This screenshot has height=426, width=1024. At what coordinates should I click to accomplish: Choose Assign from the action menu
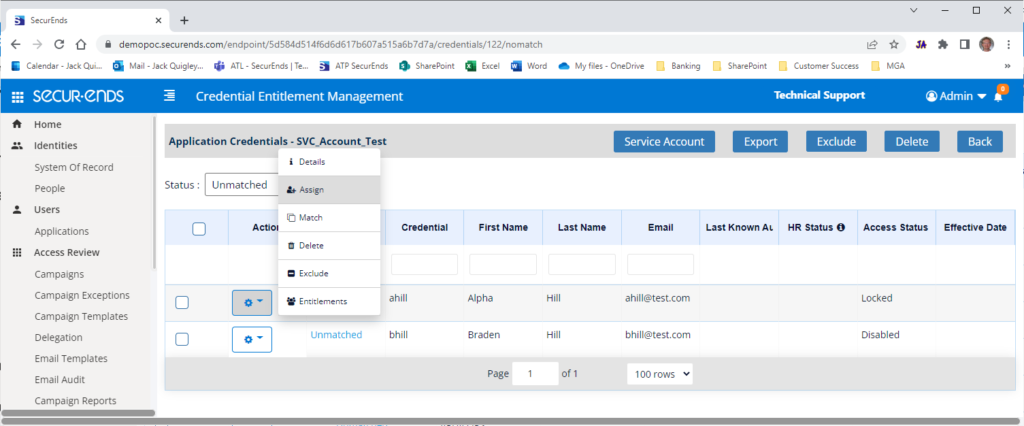pyautogui.click(x=329, y=189)
